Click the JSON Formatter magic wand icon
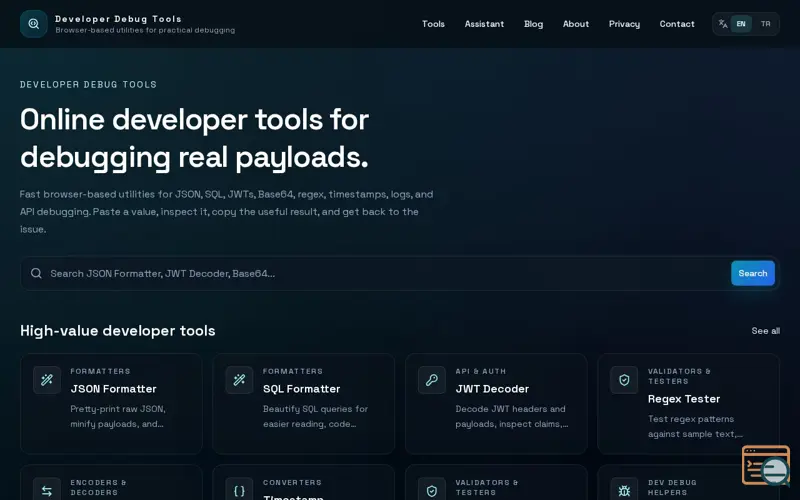This screenshot has height=500, width=800. pyautogui.click(x=47, y=380)
